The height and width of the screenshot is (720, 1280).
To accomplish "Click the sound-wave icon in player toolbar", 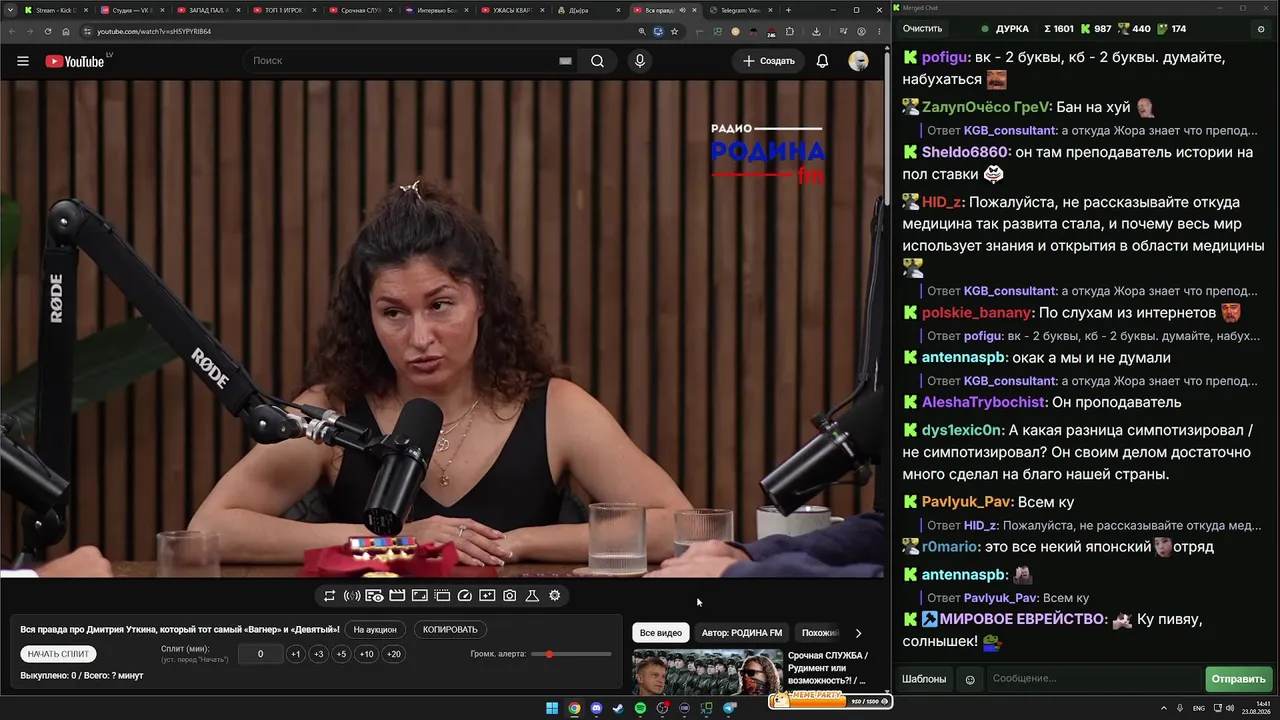I will tap(352, 596).
